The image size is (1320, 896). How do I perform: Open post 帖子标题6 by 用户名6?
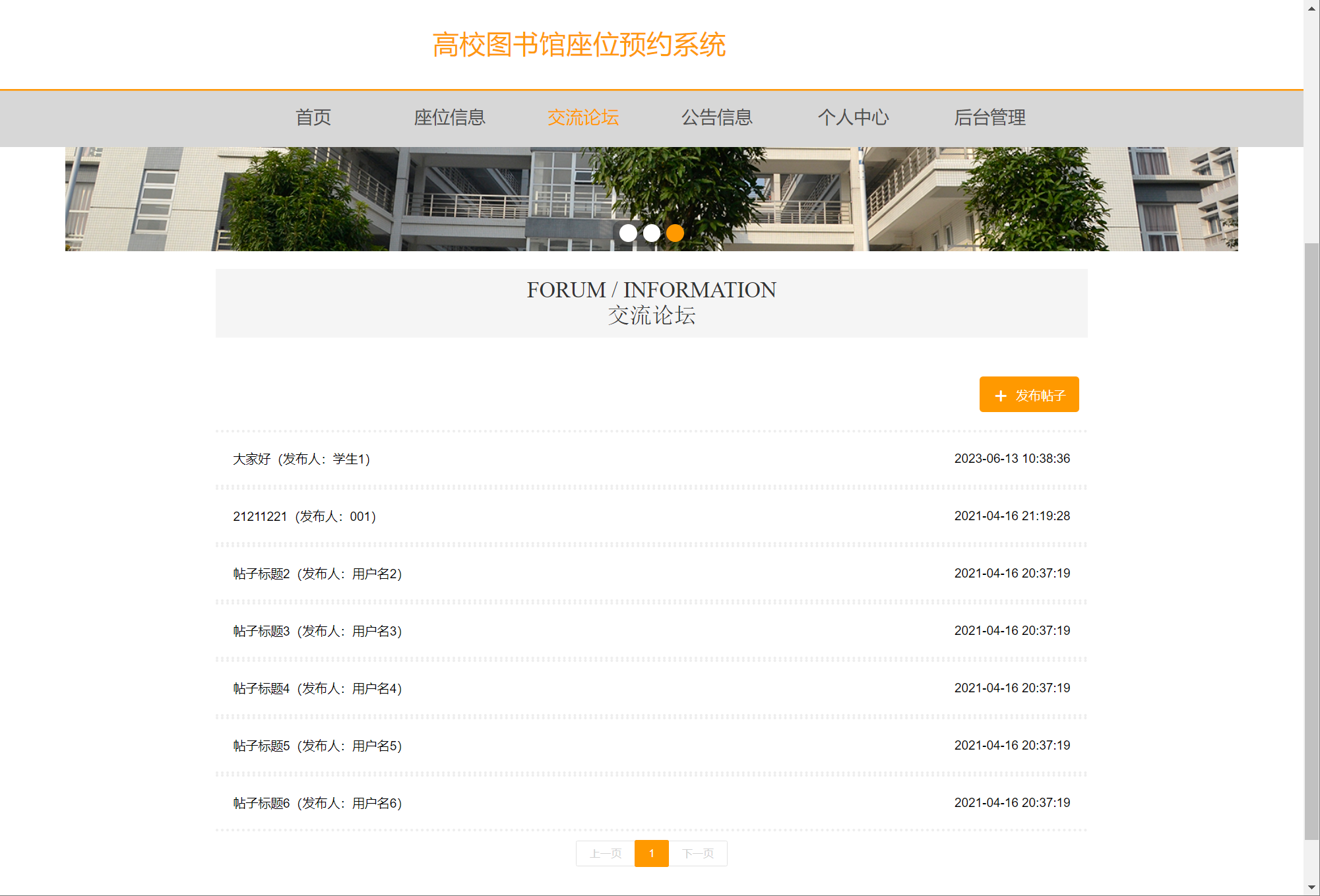click(317, 803)
